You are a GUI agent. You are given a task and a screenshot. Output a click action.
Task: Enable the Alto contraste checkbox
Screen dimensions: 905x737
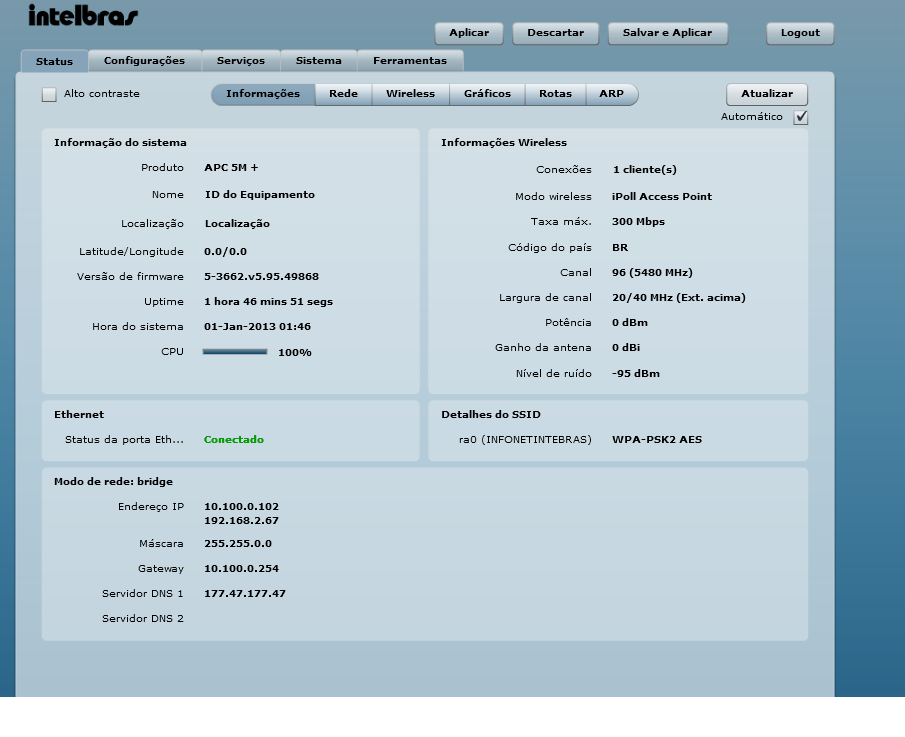click(x=49, y=95)
